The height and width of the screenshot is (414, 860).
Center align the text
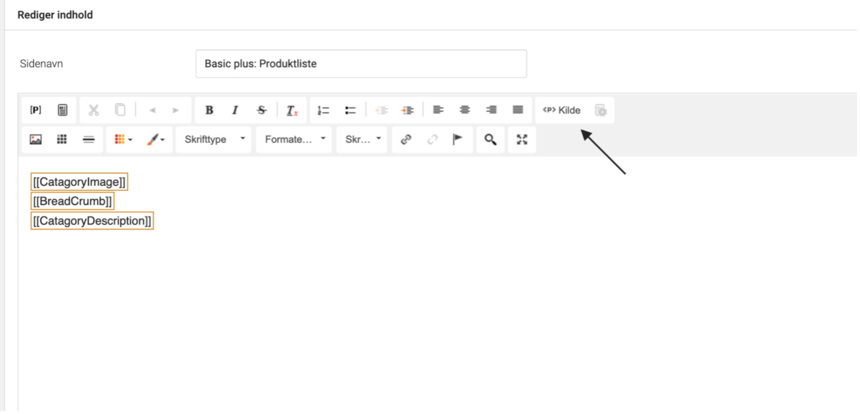coord(465,110)
